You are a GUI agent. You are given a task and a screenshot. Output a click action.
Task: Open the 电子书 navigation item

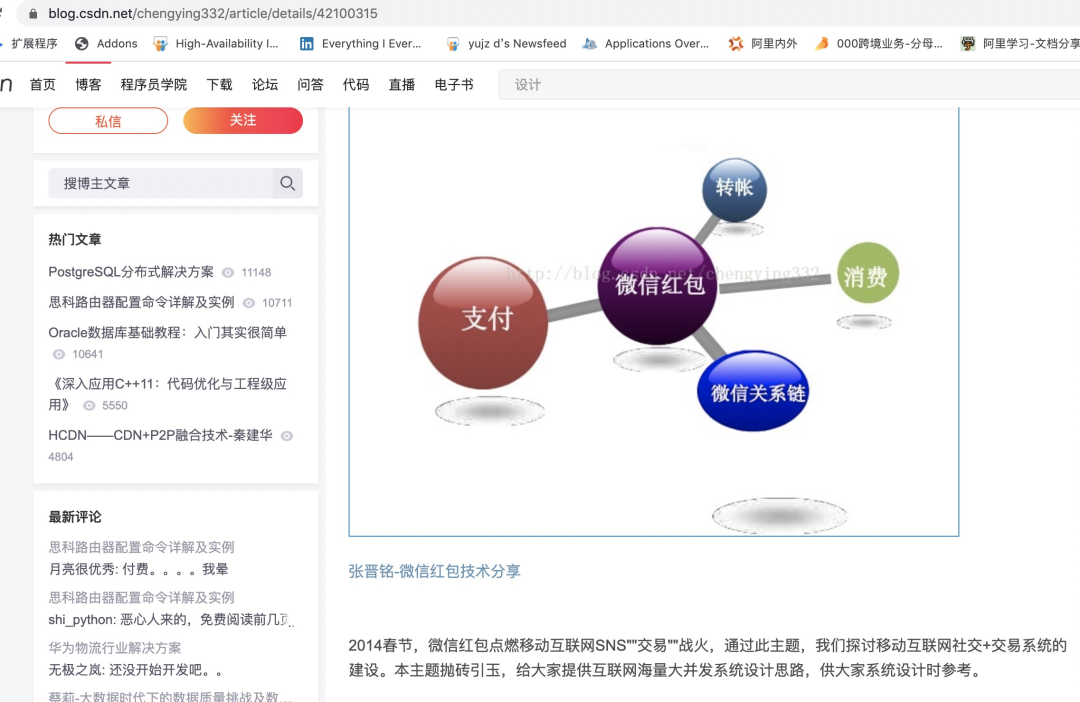click(x=454, y=85)
